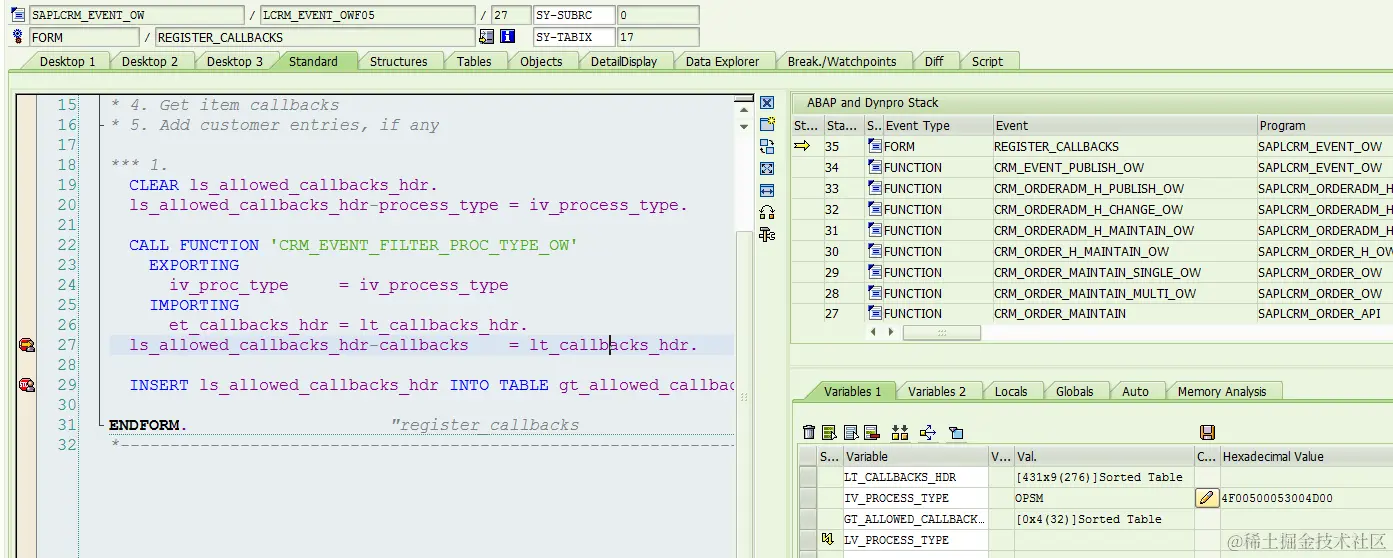Click the tool configuration icon below the headset
The image size is (1393, 558).
(767, 234)
